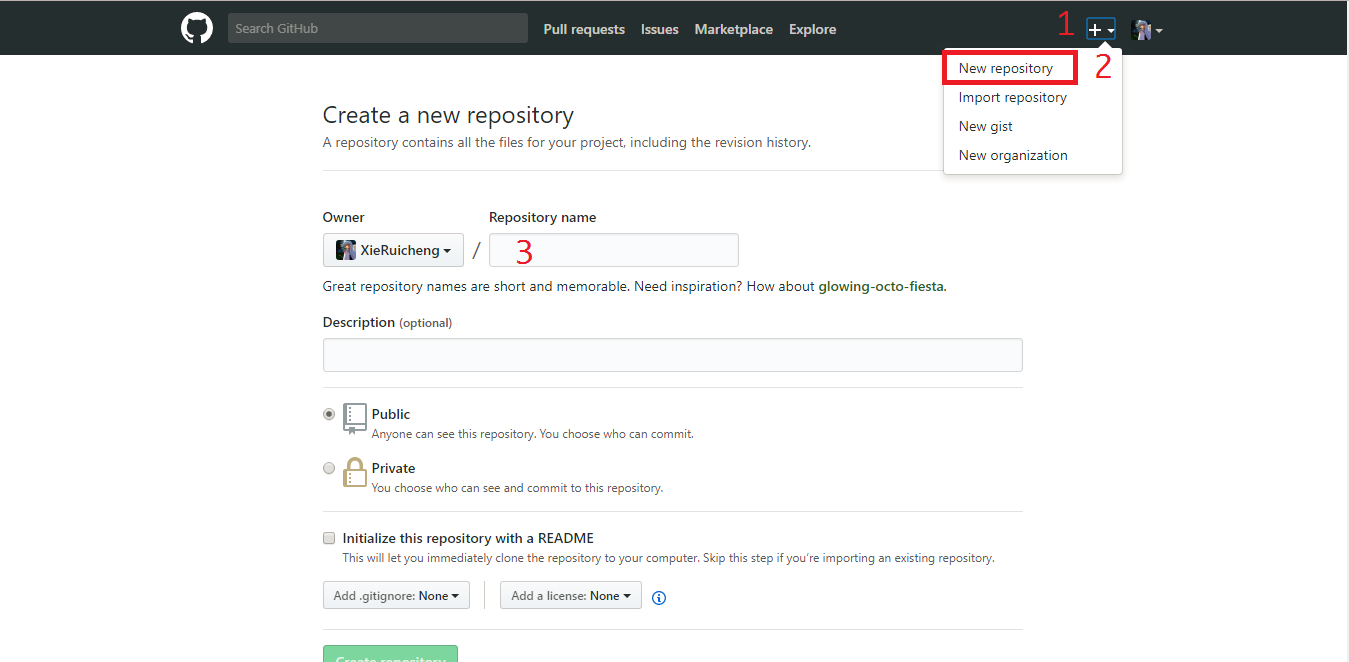1349x662 pixels.
Task: Use suggested name glowing-octo-fiesta
Action: click(x=880, y=286)
